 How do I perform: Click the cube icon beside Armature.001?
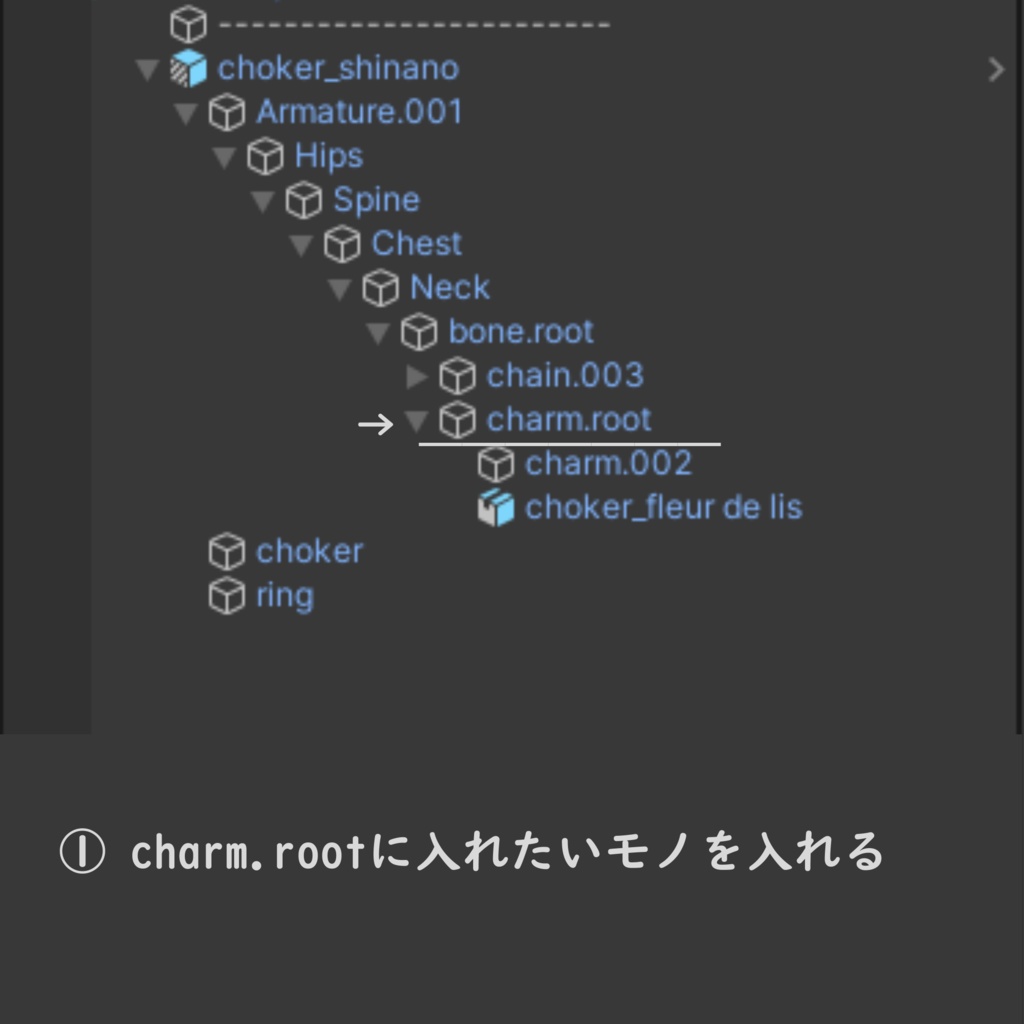click(x=227, y=112)
